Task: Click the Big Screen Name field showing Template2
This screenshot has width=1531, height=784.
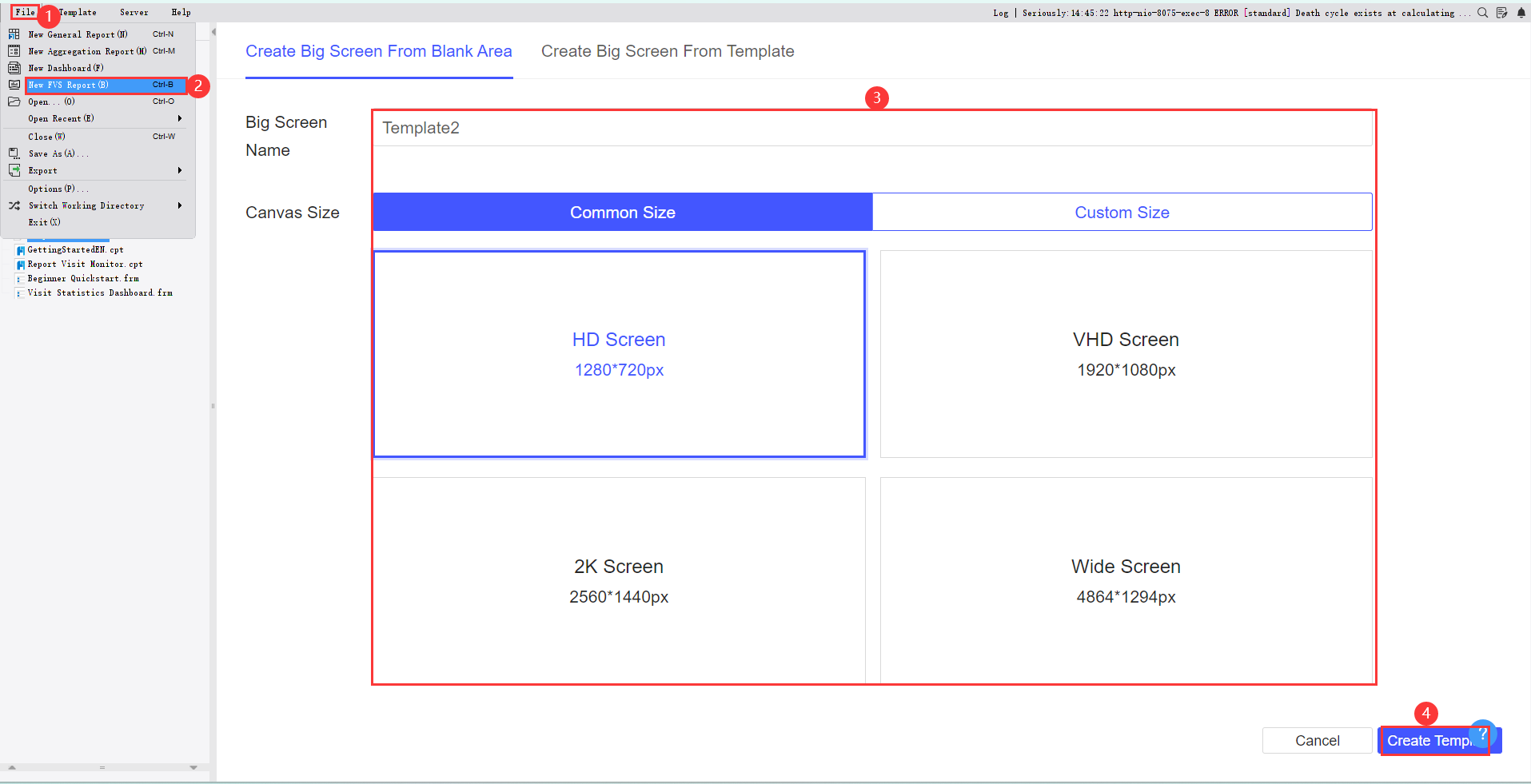Action: pyautogui.click(x=871, y=128)
